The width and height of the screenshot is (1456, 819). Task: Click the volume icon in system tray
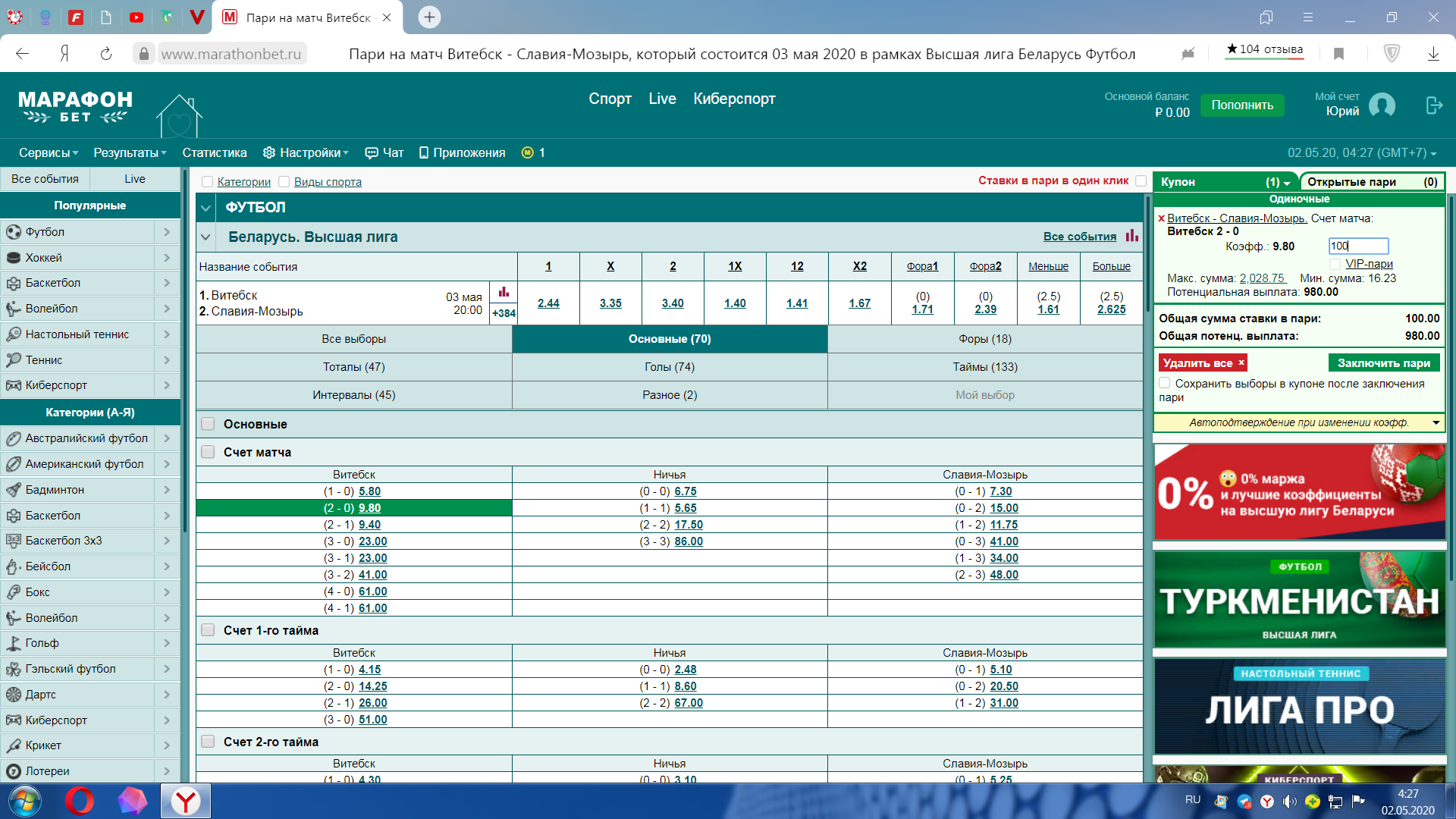(x=1289, y=801)
